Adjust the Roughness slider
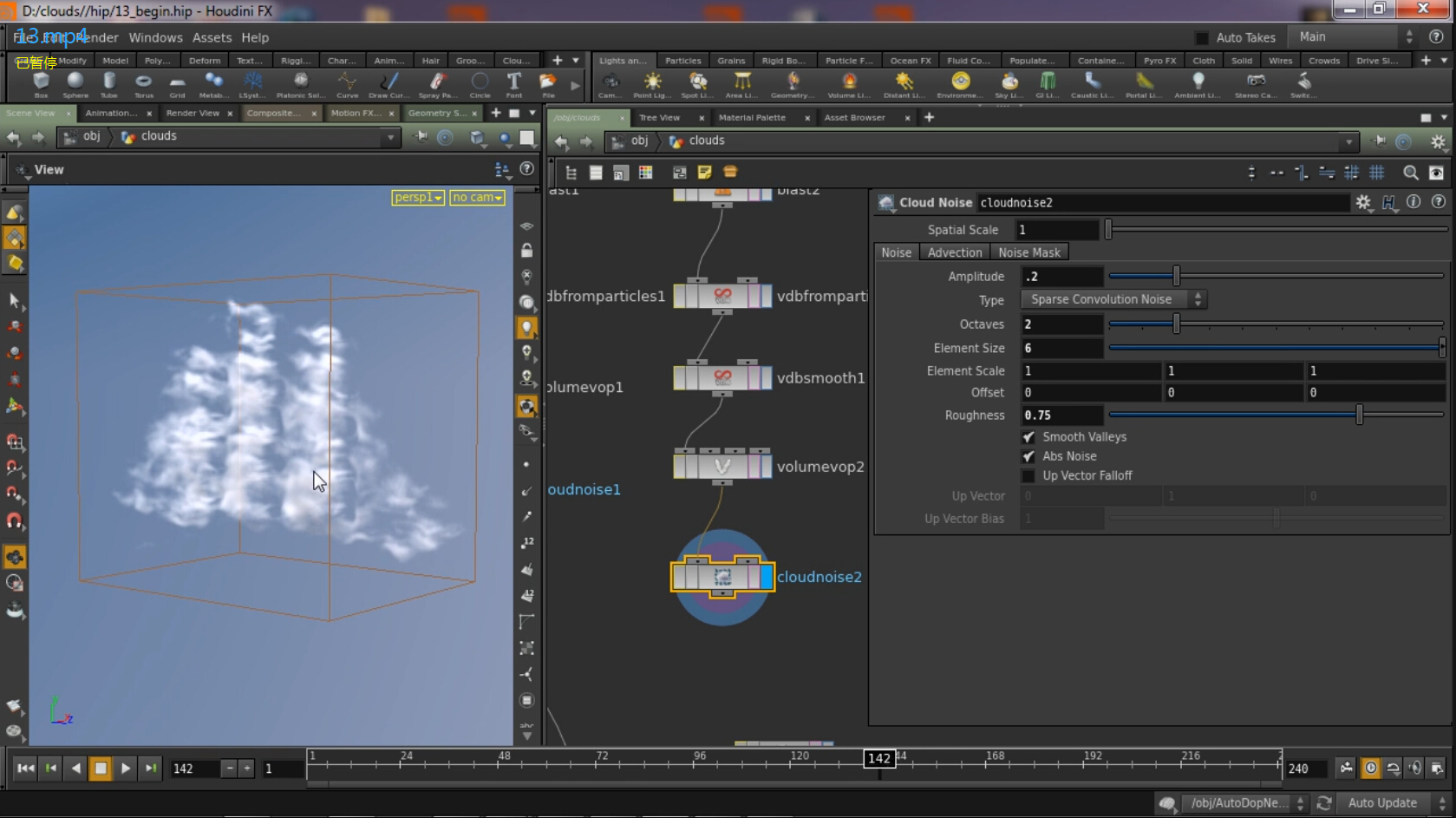 [x=1276, y=415]
